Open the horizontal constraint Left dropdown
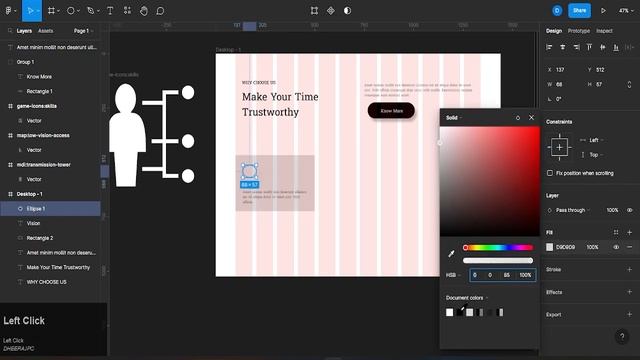 (x=596, y=140)
